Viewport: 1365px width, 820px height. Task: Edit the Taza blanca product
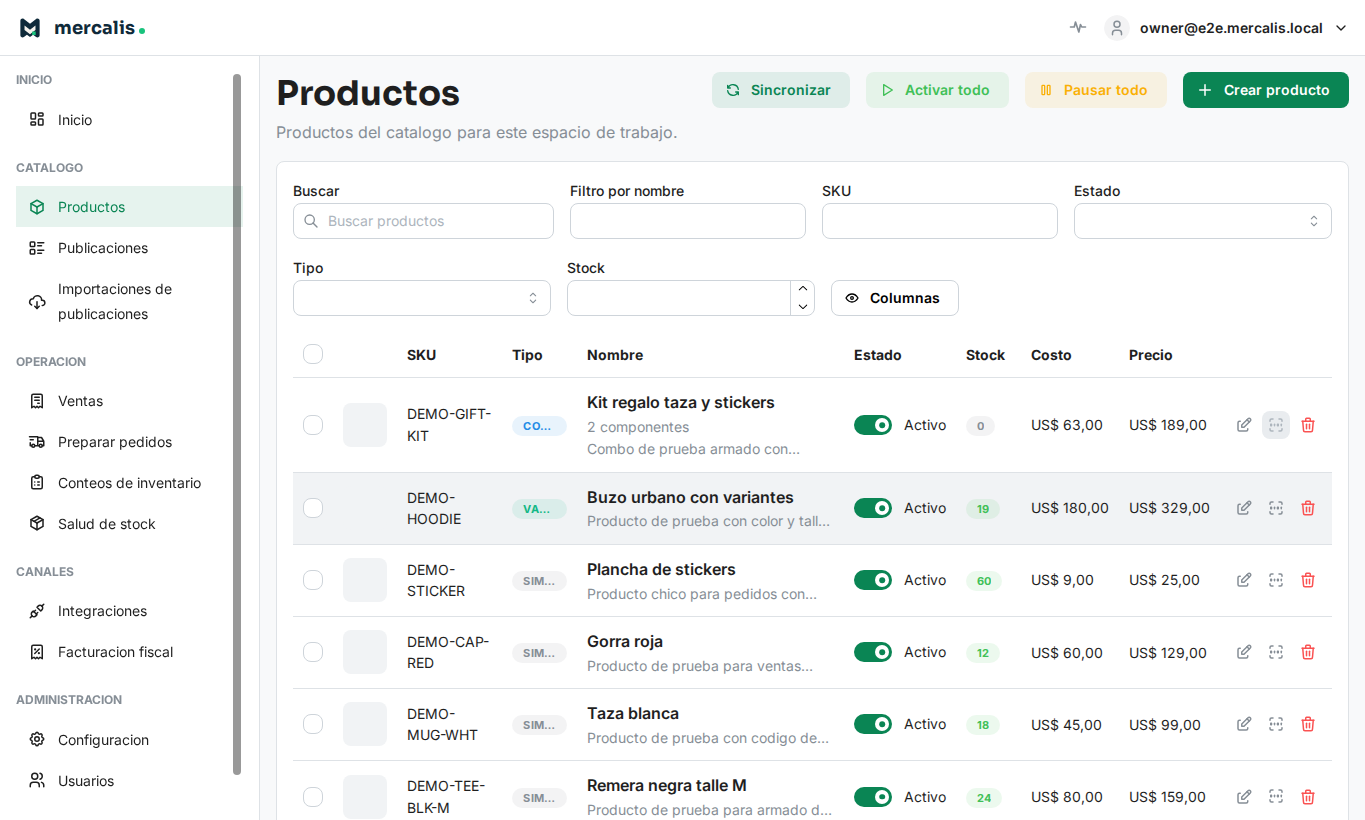tap(1244, 724)
